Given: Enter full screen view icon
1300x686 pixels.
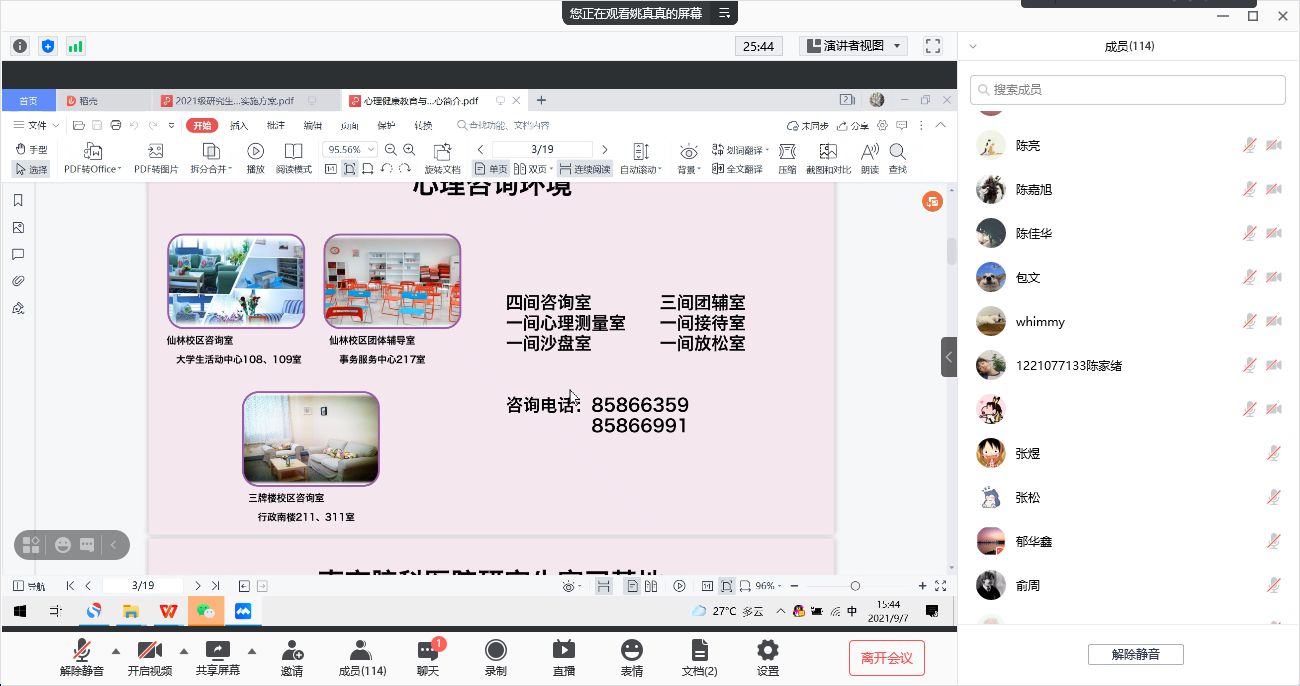Looking at the screenshot, I should [932, 46].
